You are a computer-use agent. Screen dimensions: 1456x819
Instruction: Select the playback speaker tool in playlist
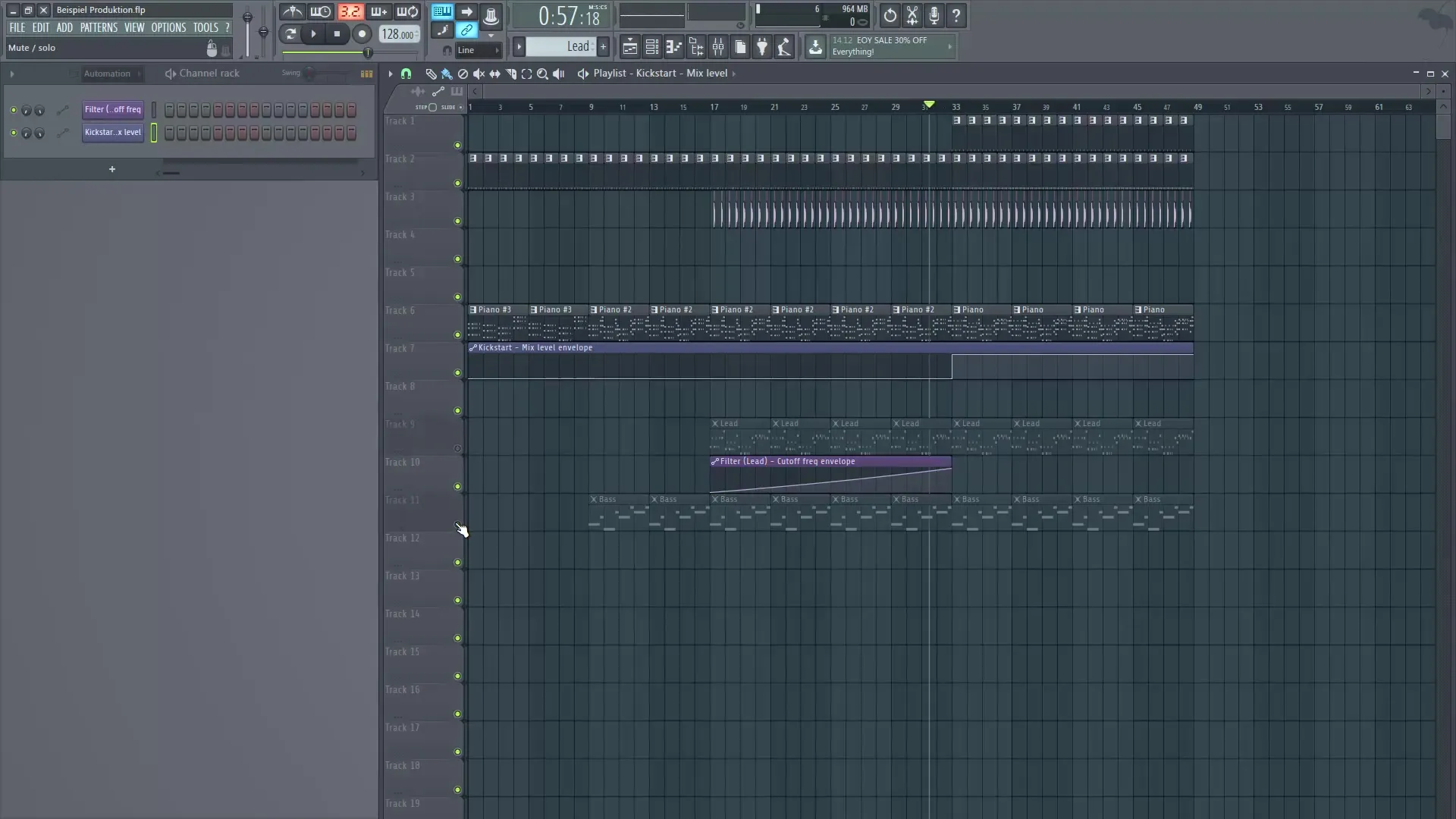pos(558,74)
